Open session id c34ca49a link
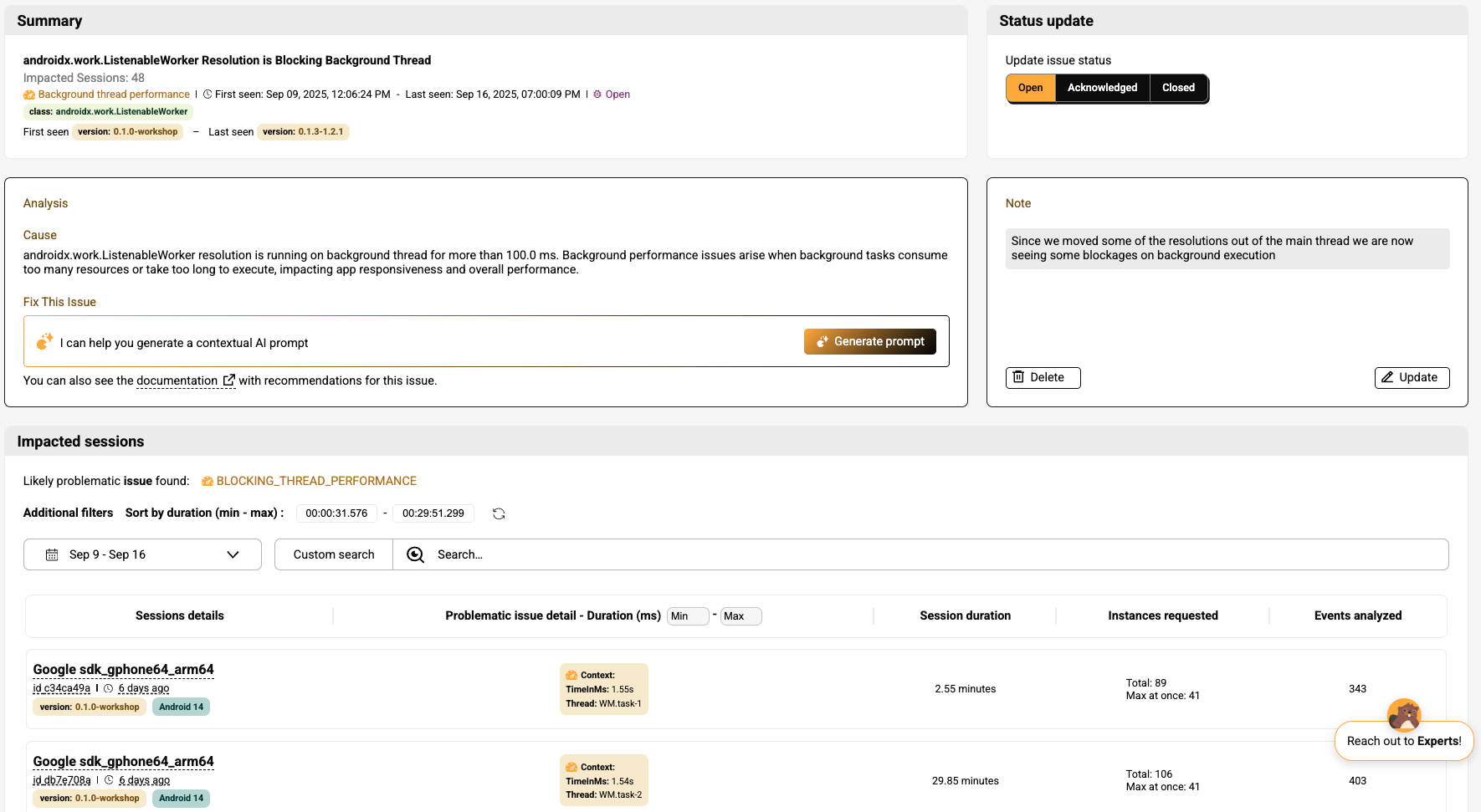The width and height of the screenshot is (1481, 812). pyautogui.click(x=62, y=688)
